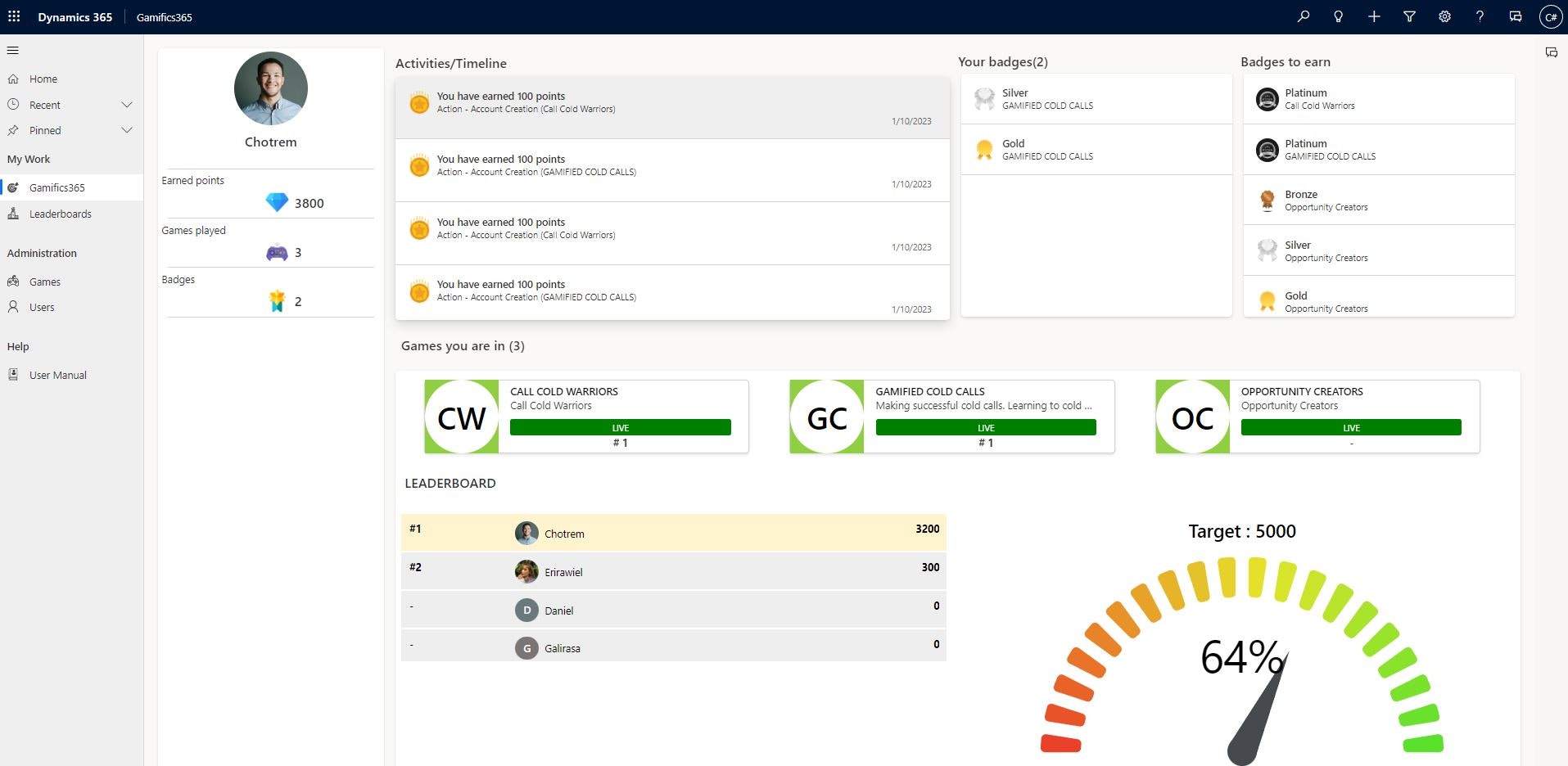
Task: Click the Home icon in the sidebar
Action: [x=13, y=79]
